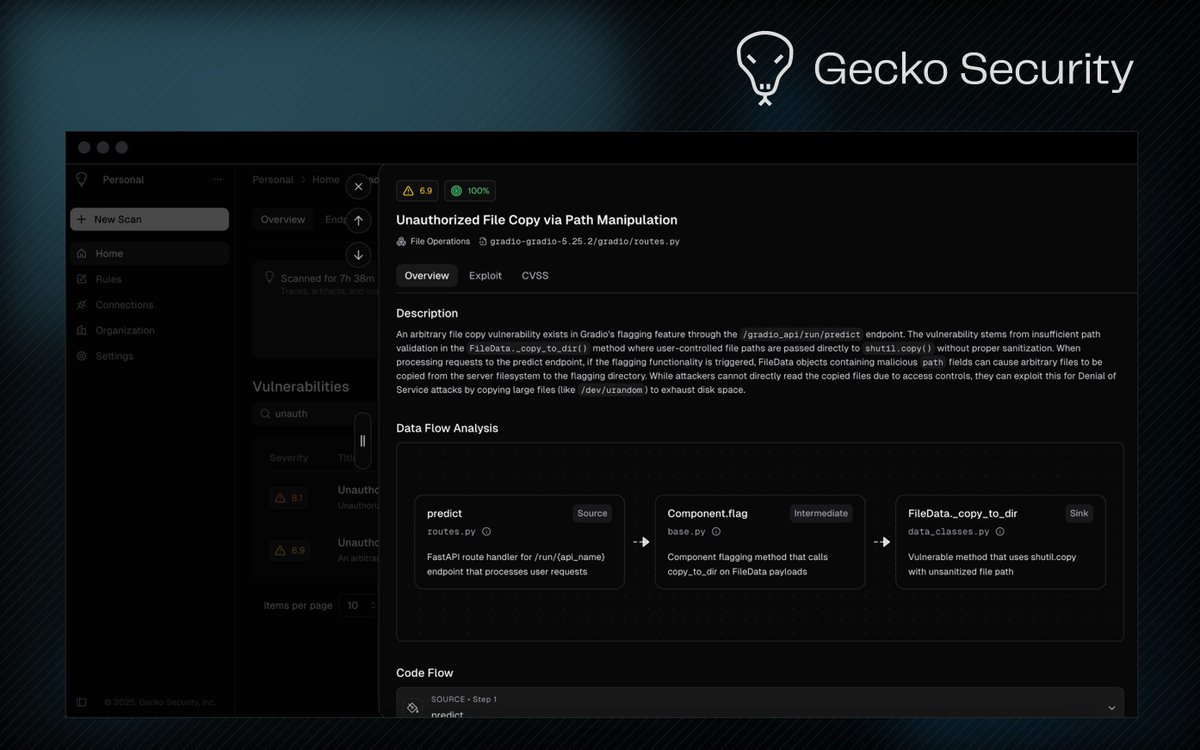This screenshot has height=750, width=1200.
Task: Click the Source label badge
Action: point(592,513)
